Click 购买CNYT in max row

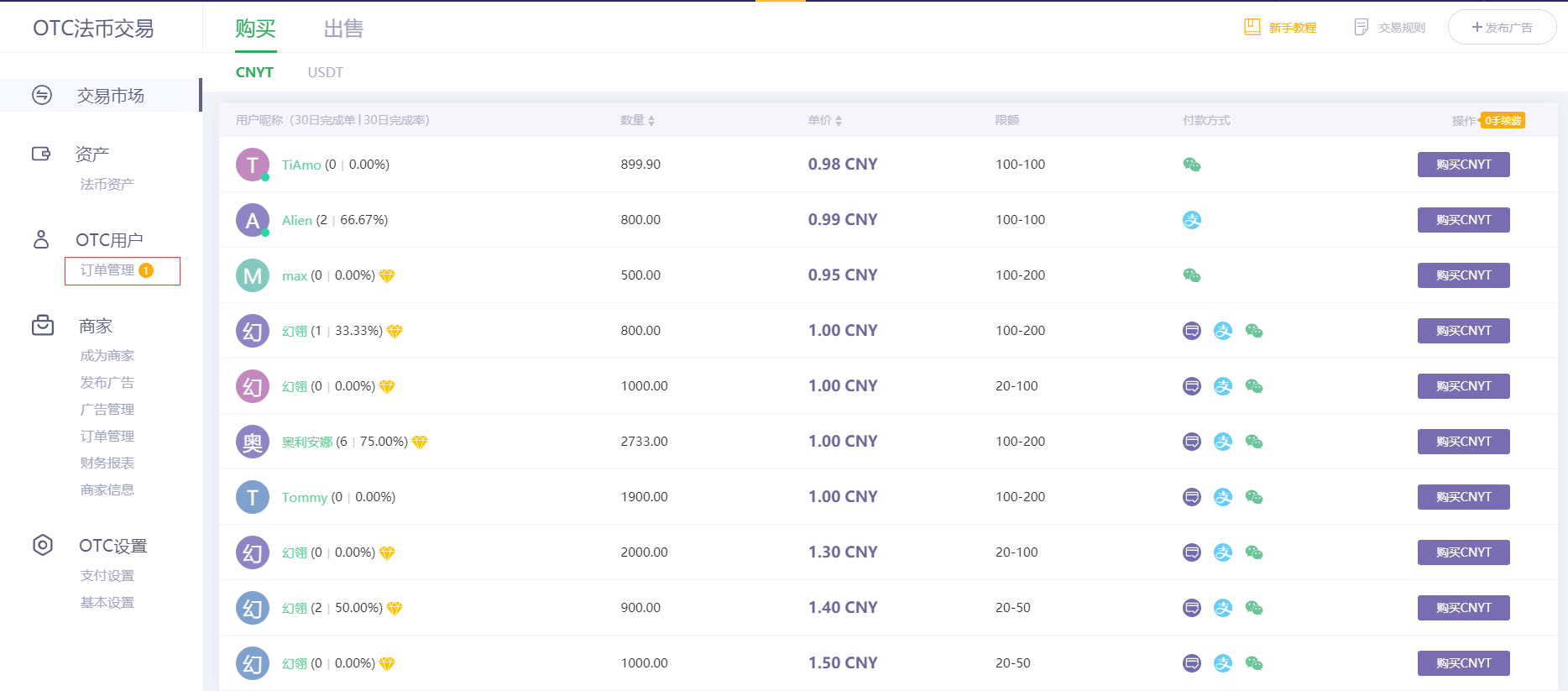[1463, 275]
